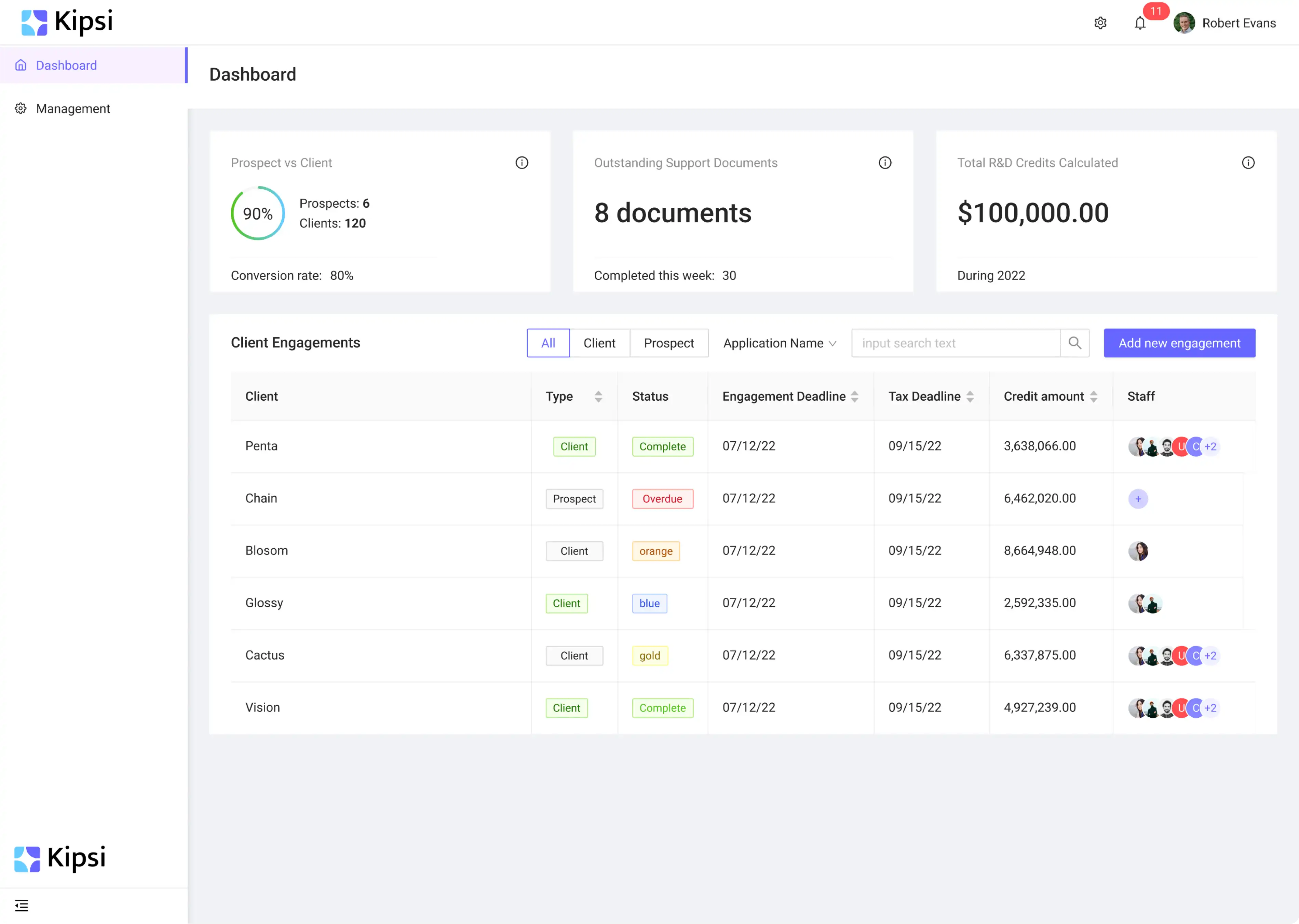
Task: Open Management in the sidebar
Action: (x=73, y=109)
